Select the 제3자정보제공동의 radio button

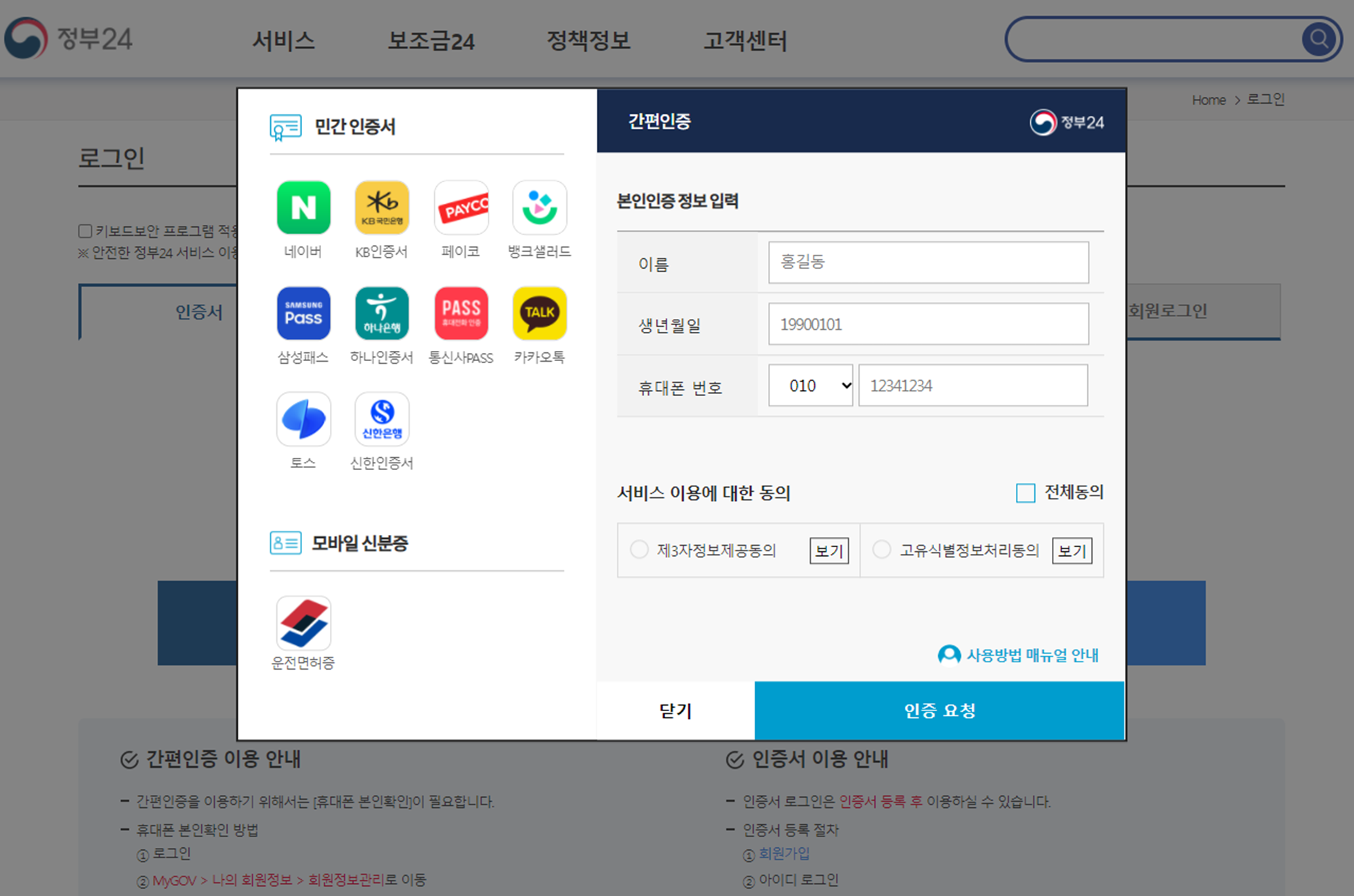coord(639,549)
